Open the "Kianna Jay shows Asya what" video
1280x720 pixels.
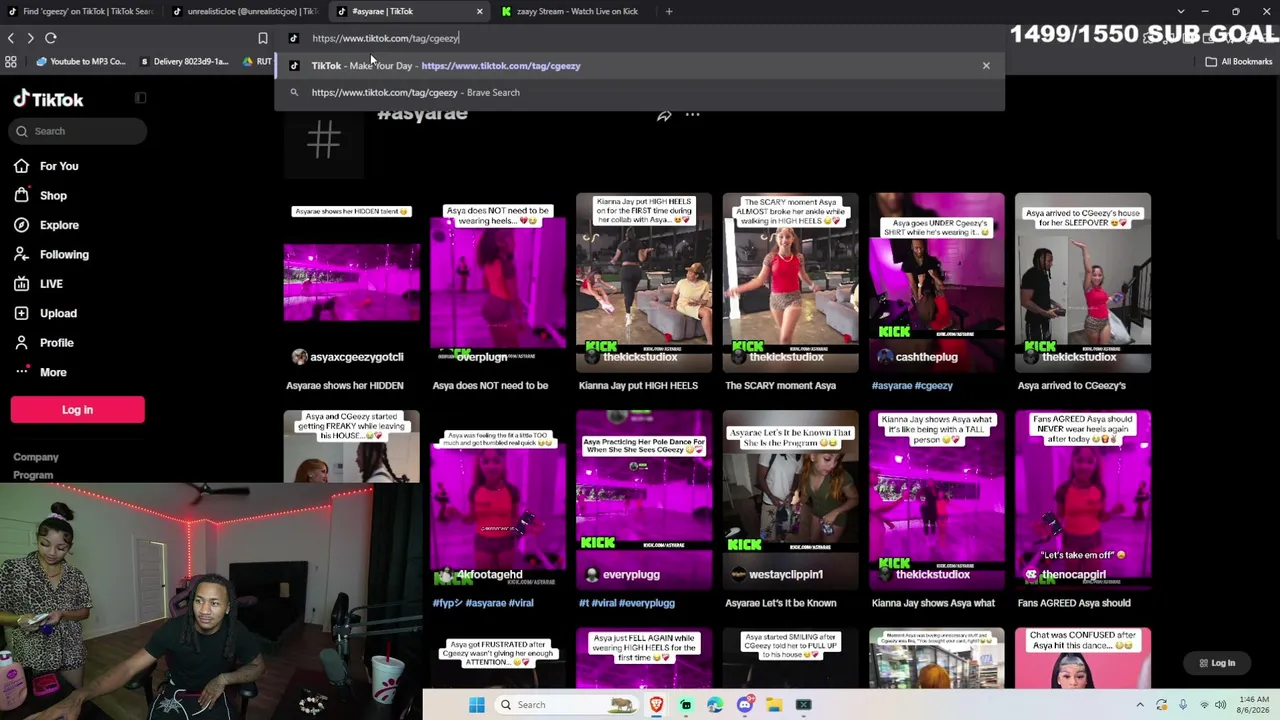coord(936,500)
